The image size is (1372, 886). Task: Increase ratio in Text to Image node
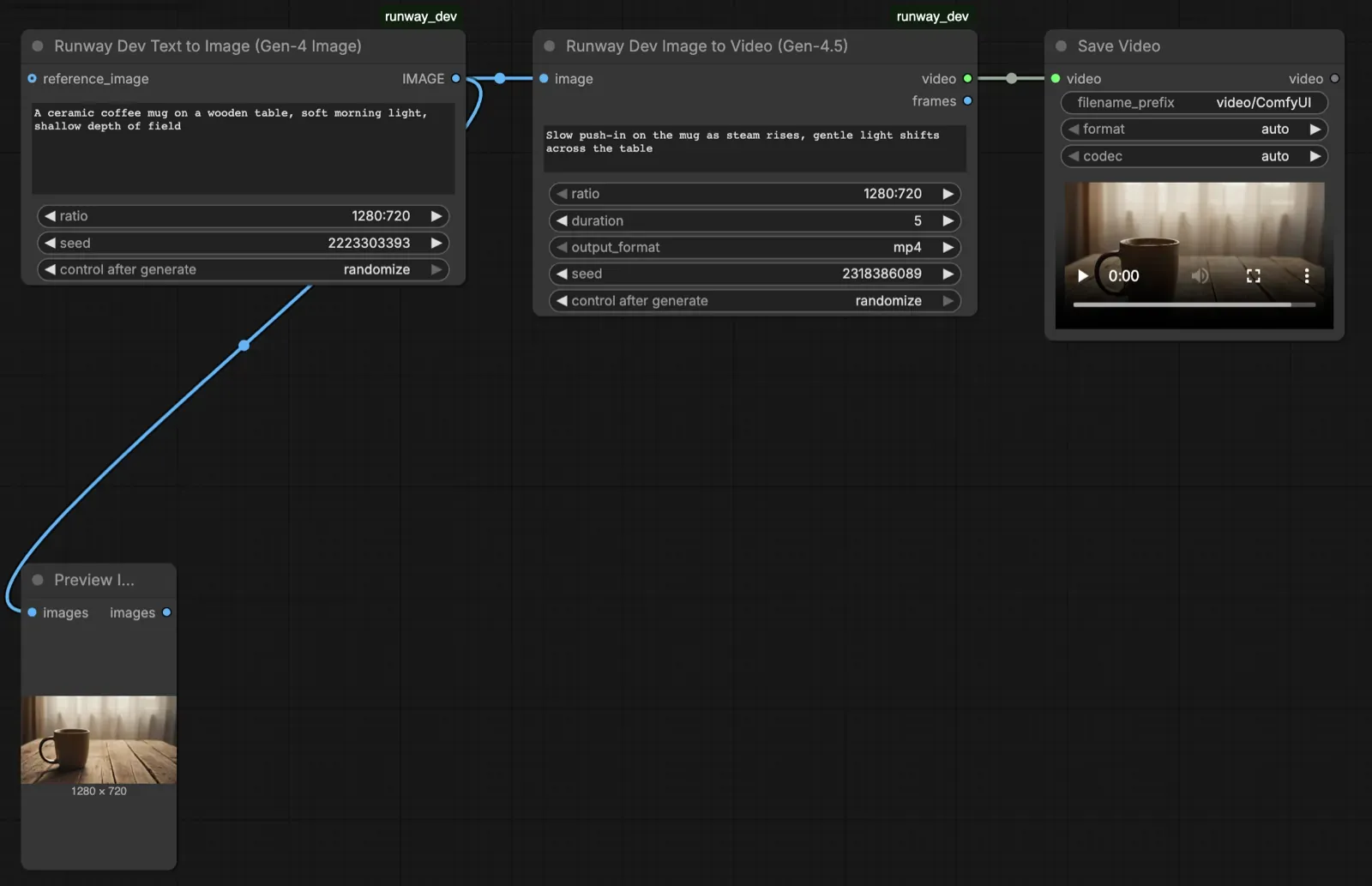pos(436,216)
